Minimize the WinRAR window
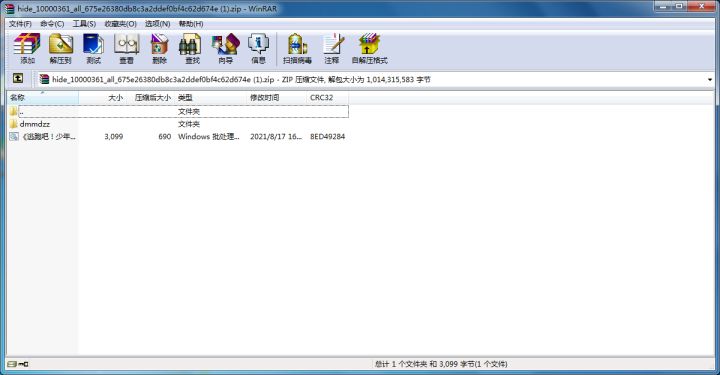This screenshot has width=720, height=375. click(663, 6)
